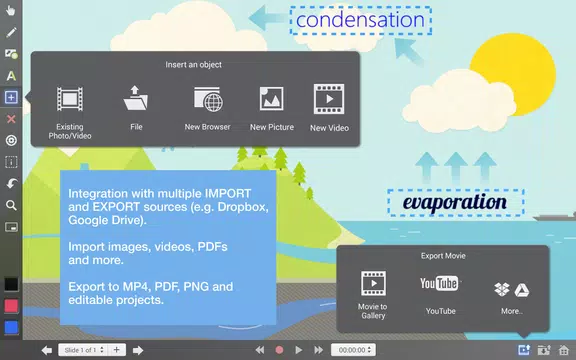Choose the black color swatch

coord(11,284)
